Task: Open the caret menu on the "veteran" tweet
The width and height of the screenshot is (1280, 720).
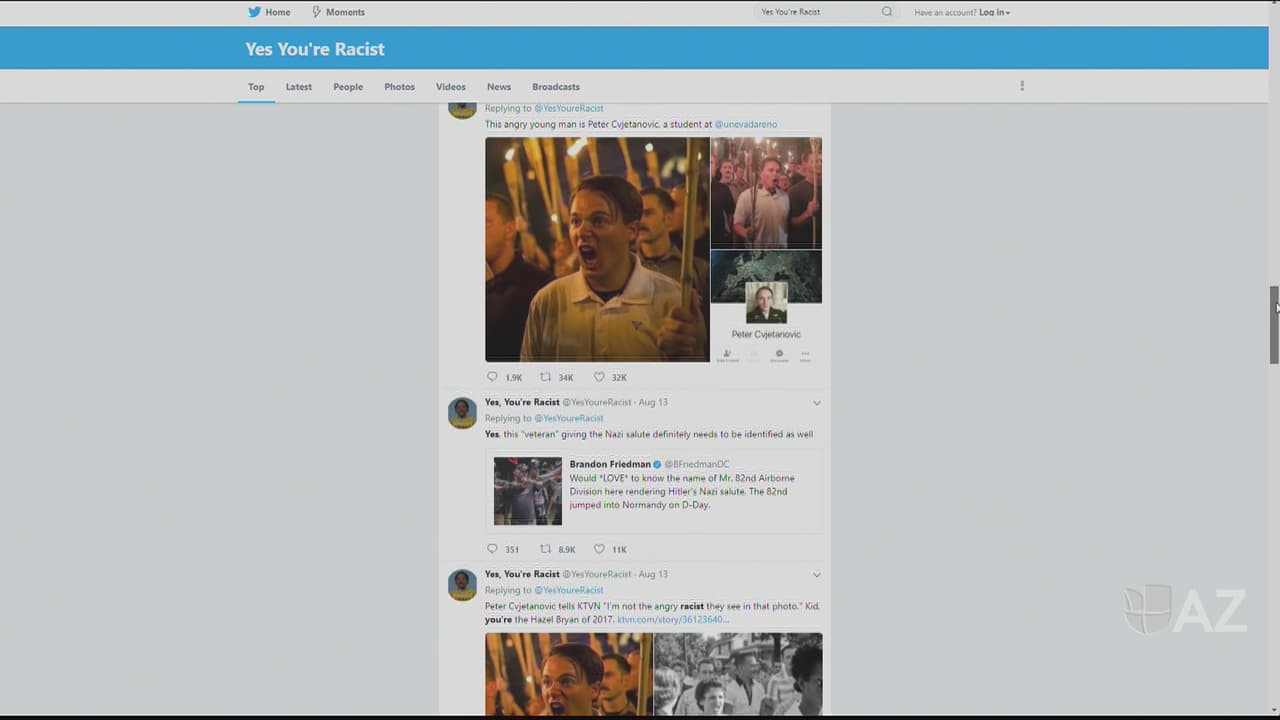Action: pyautogui.click(x=816, y=403)
